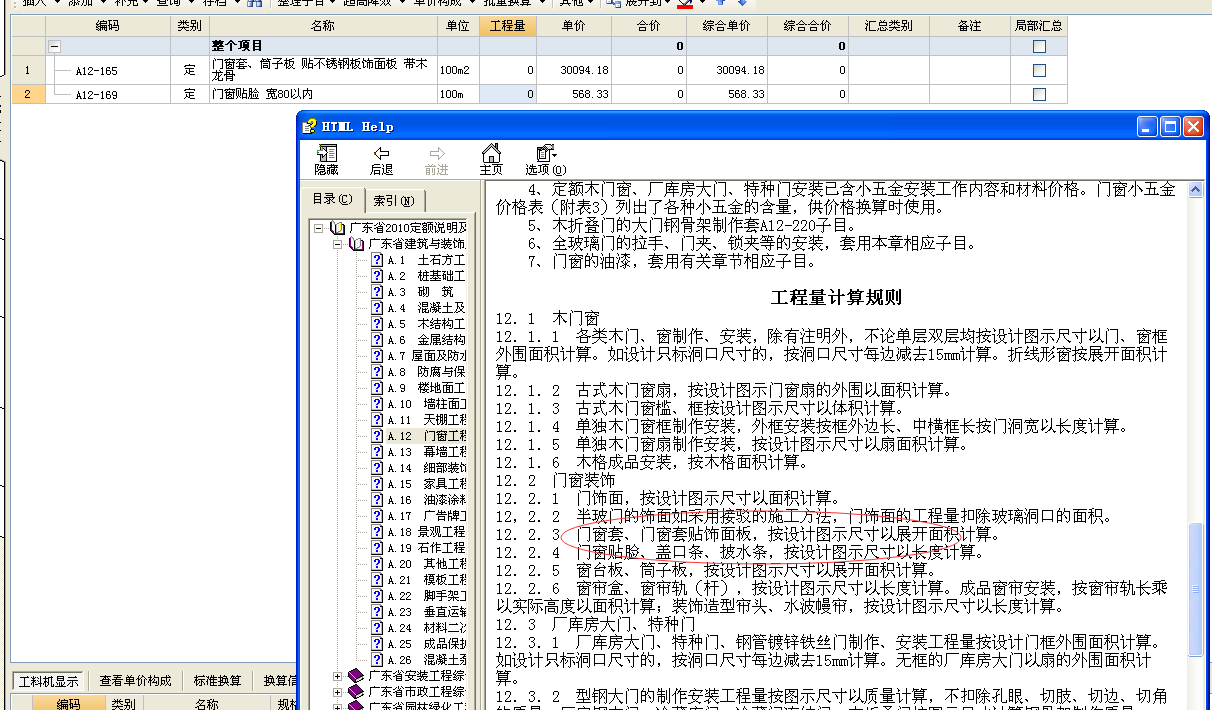Switch to the 目录(C) tab
Image resolution: width=1212 pixels, height=710 pixels.
333,199
